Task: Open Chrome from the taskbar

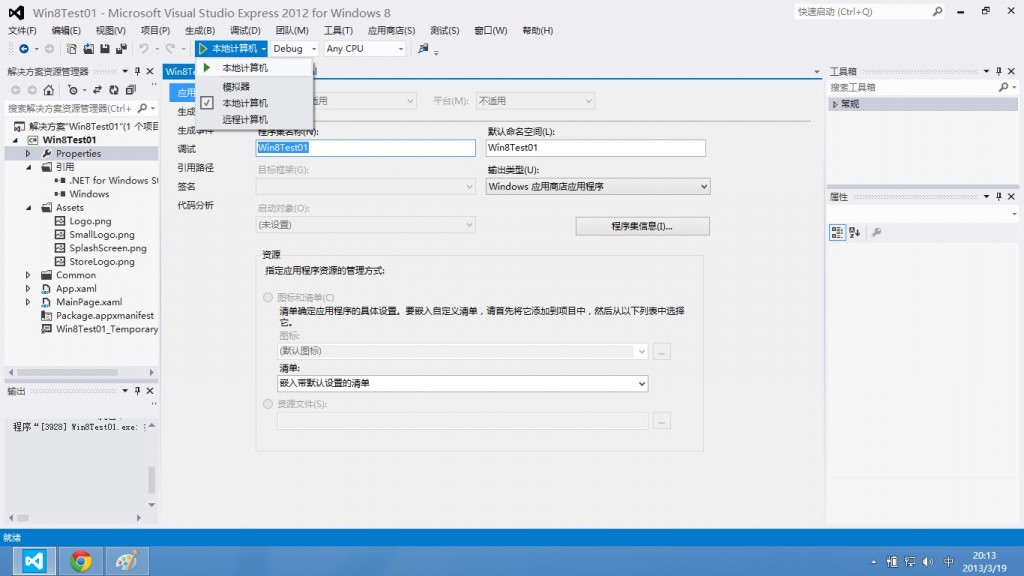Action: 80,561
